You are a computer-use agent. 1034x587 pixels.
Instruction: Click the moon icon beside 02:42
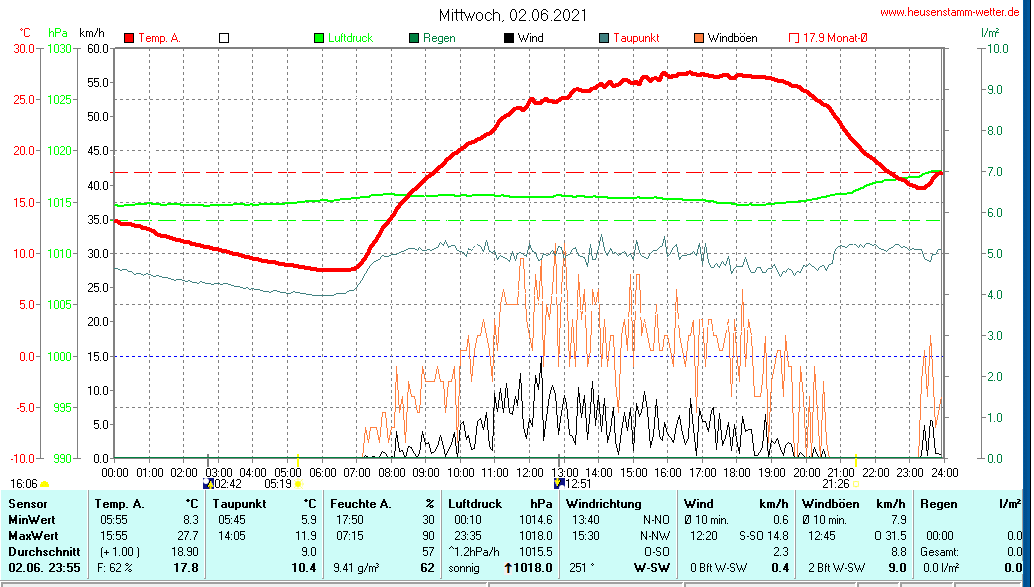click(x=209, y=484)
